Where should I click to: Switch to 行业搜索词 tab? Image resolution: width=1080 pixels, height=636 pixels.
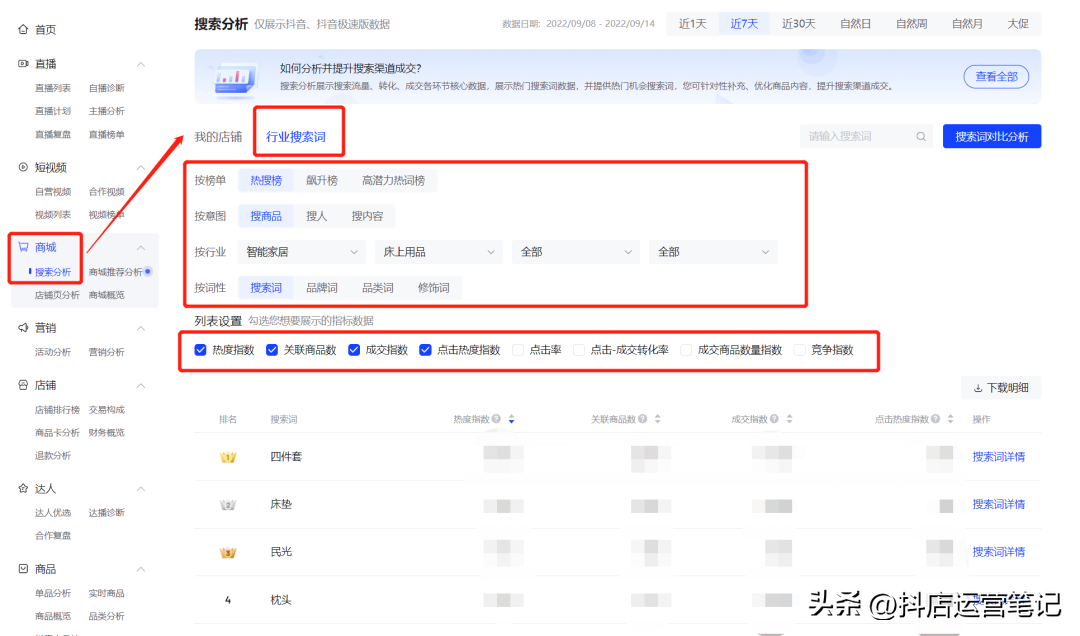(x=296, y=136)
